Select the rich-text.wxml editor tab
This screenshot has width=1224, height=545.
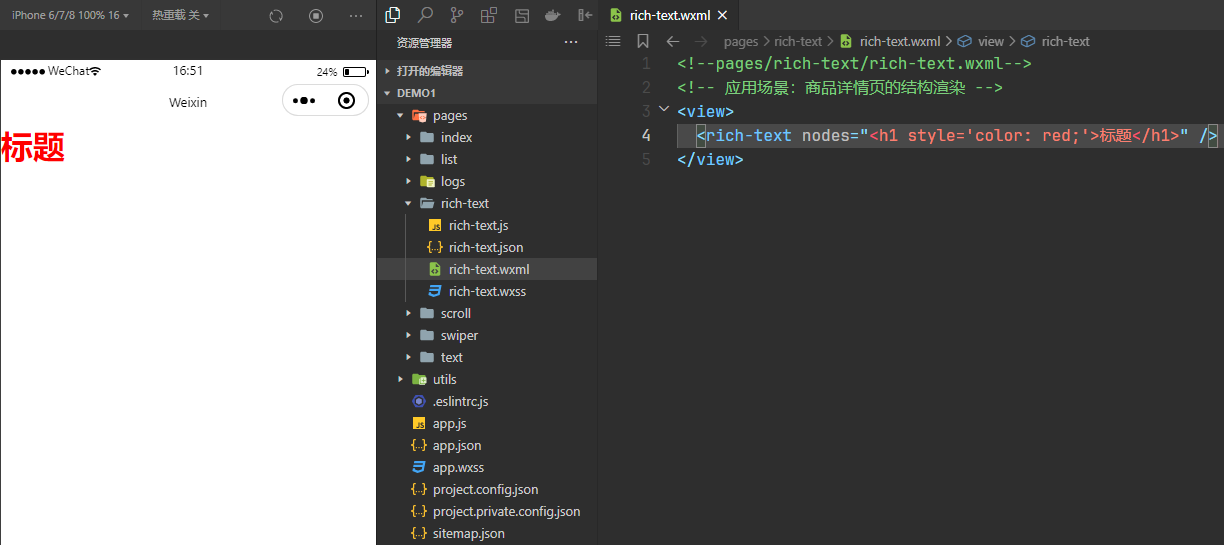pyautogui.click(x=669, y=15)
